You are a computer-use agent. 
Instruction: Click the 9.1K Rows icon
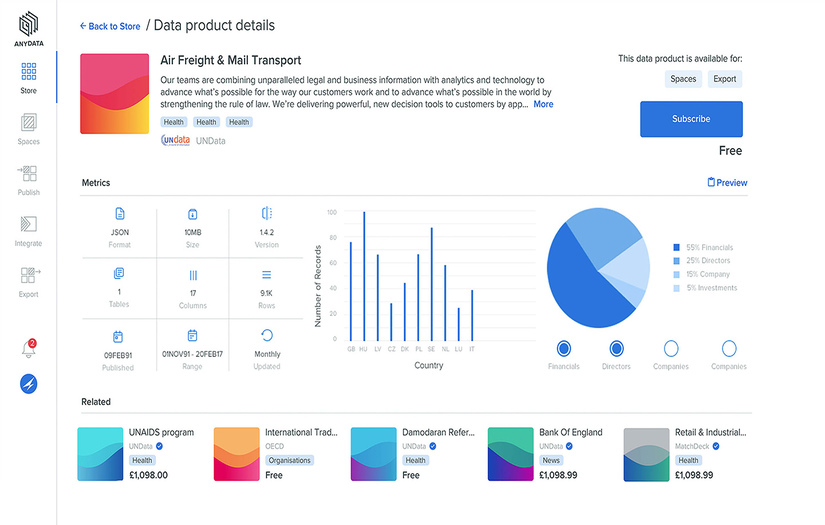[267, 275]
